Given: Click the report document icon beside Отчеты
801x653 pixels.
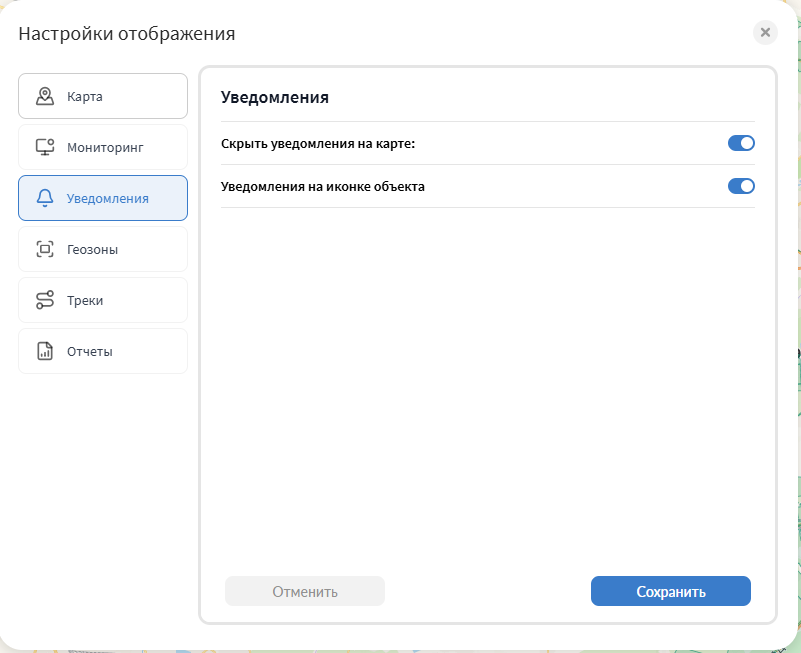Looking at the screenshot, I should [45, 352].
